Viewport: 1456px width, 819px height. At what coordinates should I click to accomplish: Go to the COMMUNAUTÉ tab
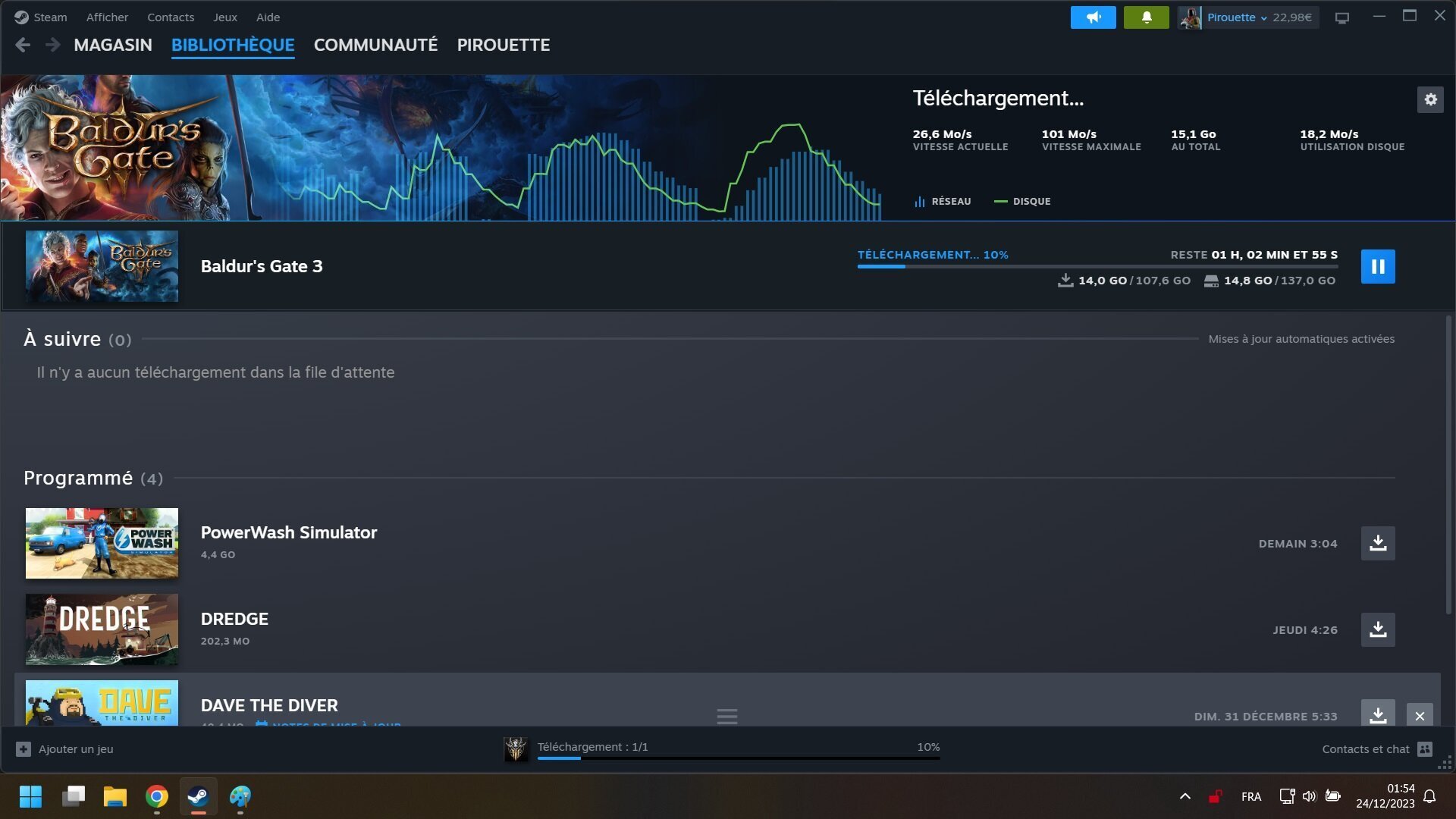click(x=375, y=45)
